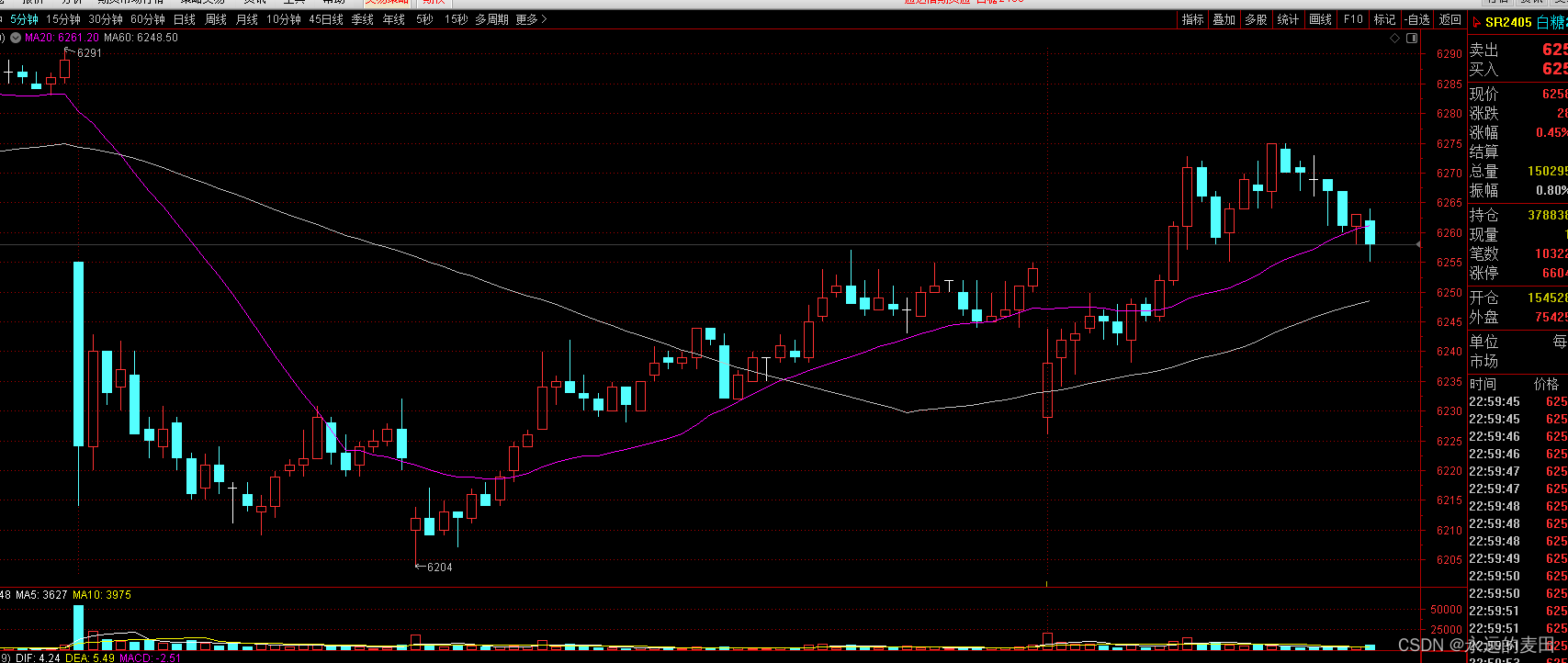1568x663 pixels.
Task: Click the DEA: 5.49 MACD value
Action: coord(89,657)
